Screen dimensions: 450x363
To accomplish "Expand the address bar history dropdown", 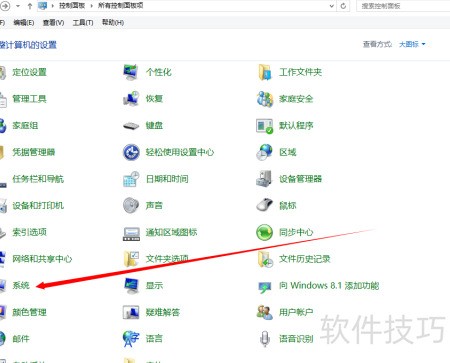I will tap(332, 6).
